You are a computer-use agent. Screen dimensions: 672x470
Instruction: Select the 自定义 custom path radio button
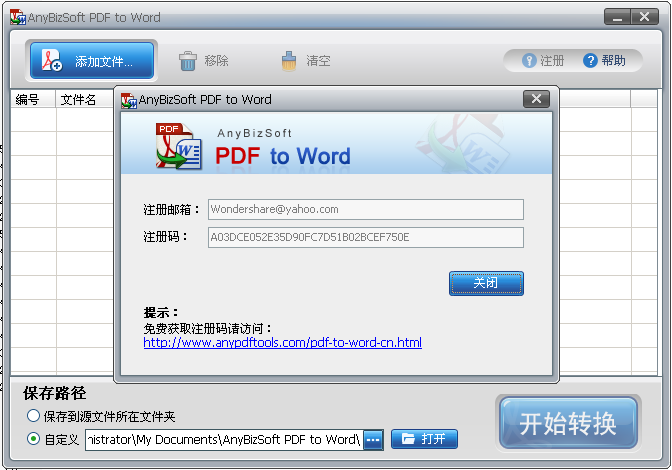pos(33,439)
